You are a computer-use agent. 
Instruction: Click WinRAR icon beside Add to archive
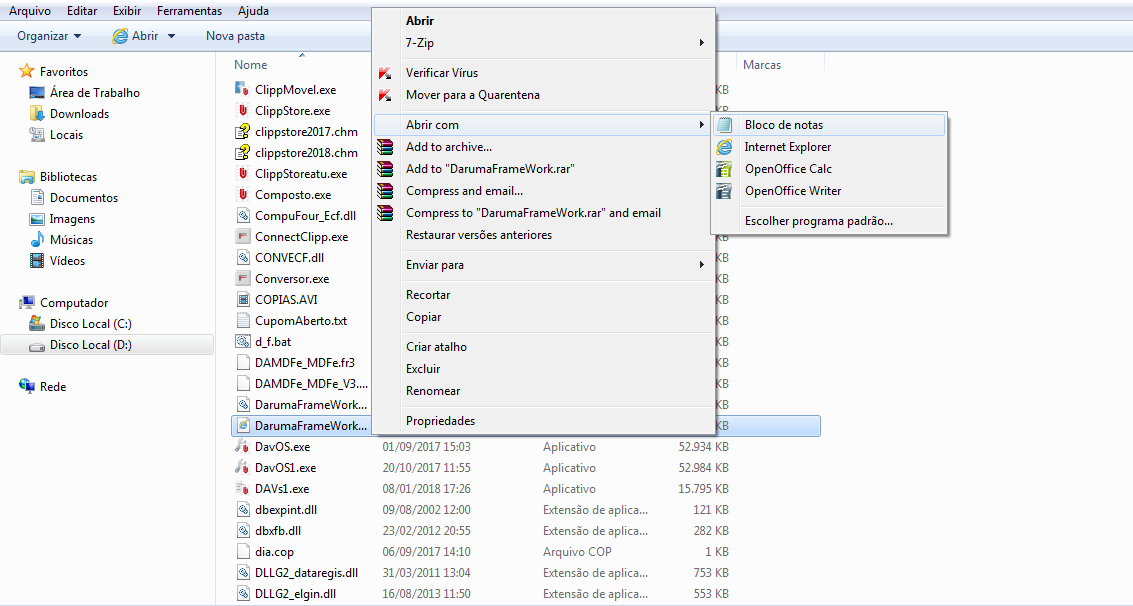385,147
